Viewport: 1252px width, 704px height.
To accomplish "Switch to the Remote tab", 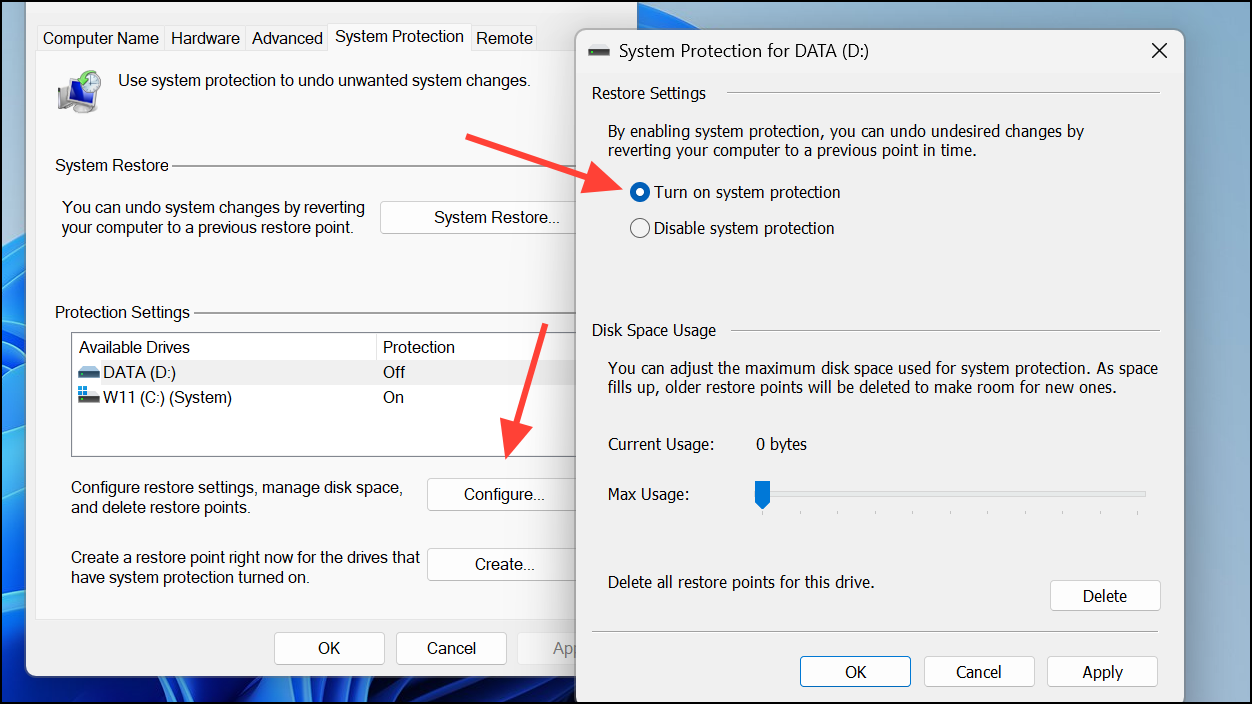I will click(x=504, y=38).
